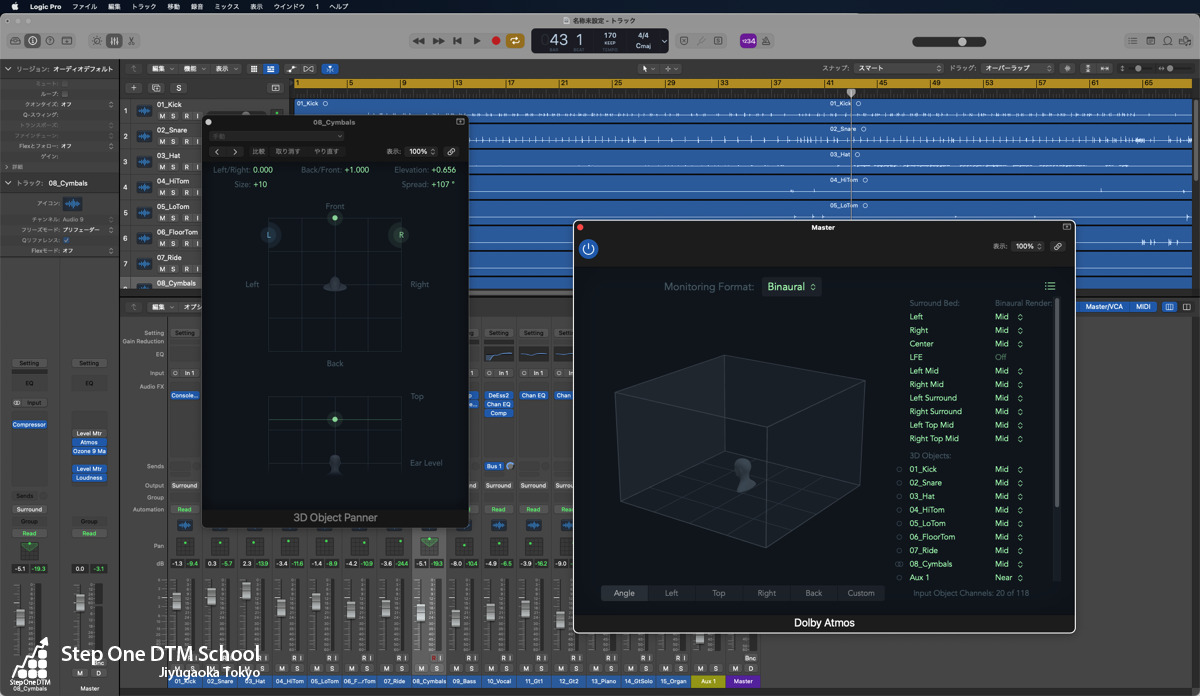Open Quick Help question mark button

coord(50,41)
